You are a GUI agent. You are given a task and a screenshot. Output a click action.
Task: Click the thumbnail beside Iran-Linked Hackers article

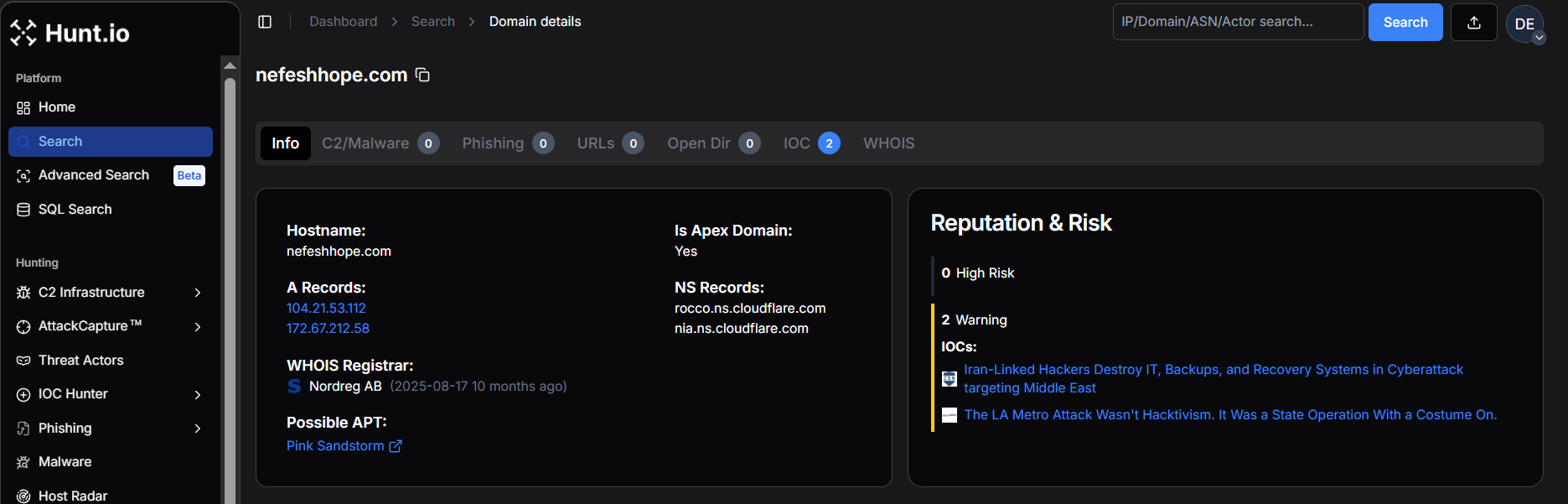(950, 379)
